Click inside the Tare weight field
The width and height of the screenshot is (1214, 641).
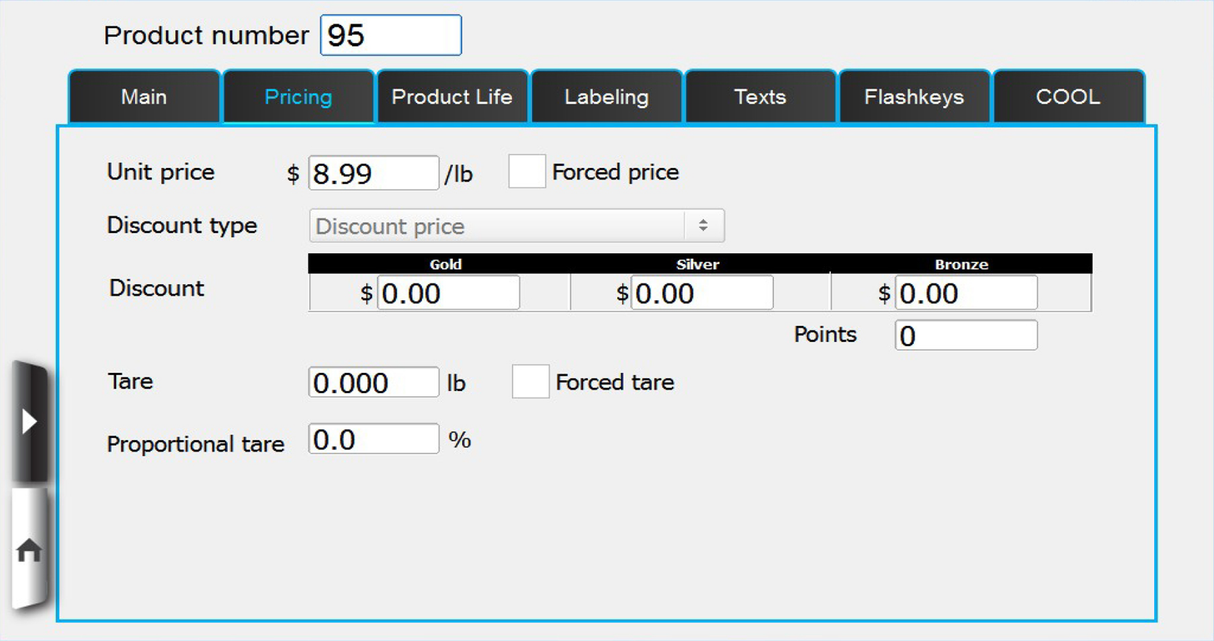(373, 381)
